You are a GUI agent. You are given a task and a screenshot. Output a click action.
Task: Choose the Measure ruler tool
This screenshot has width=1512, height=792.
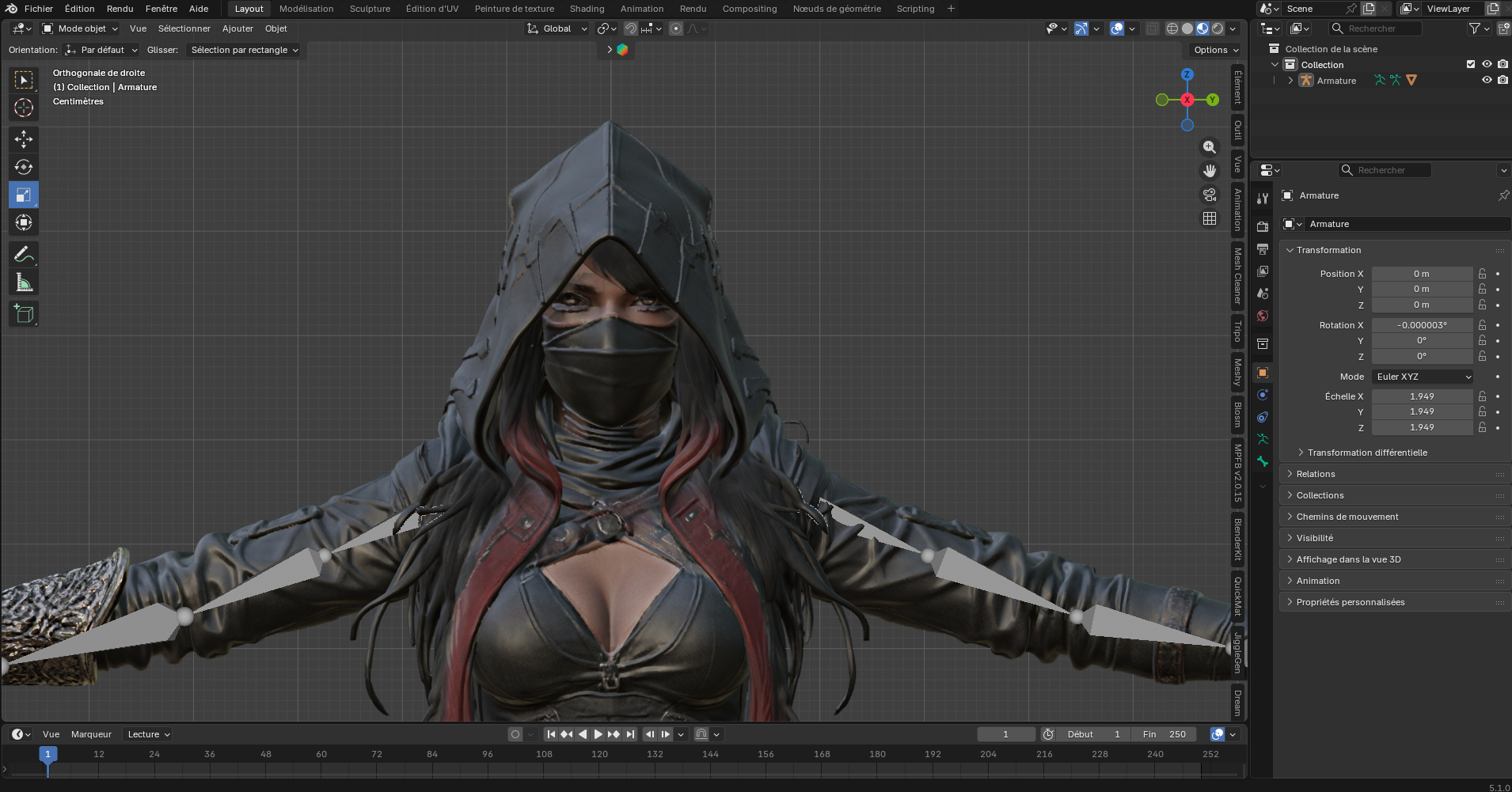pos(24,282)
